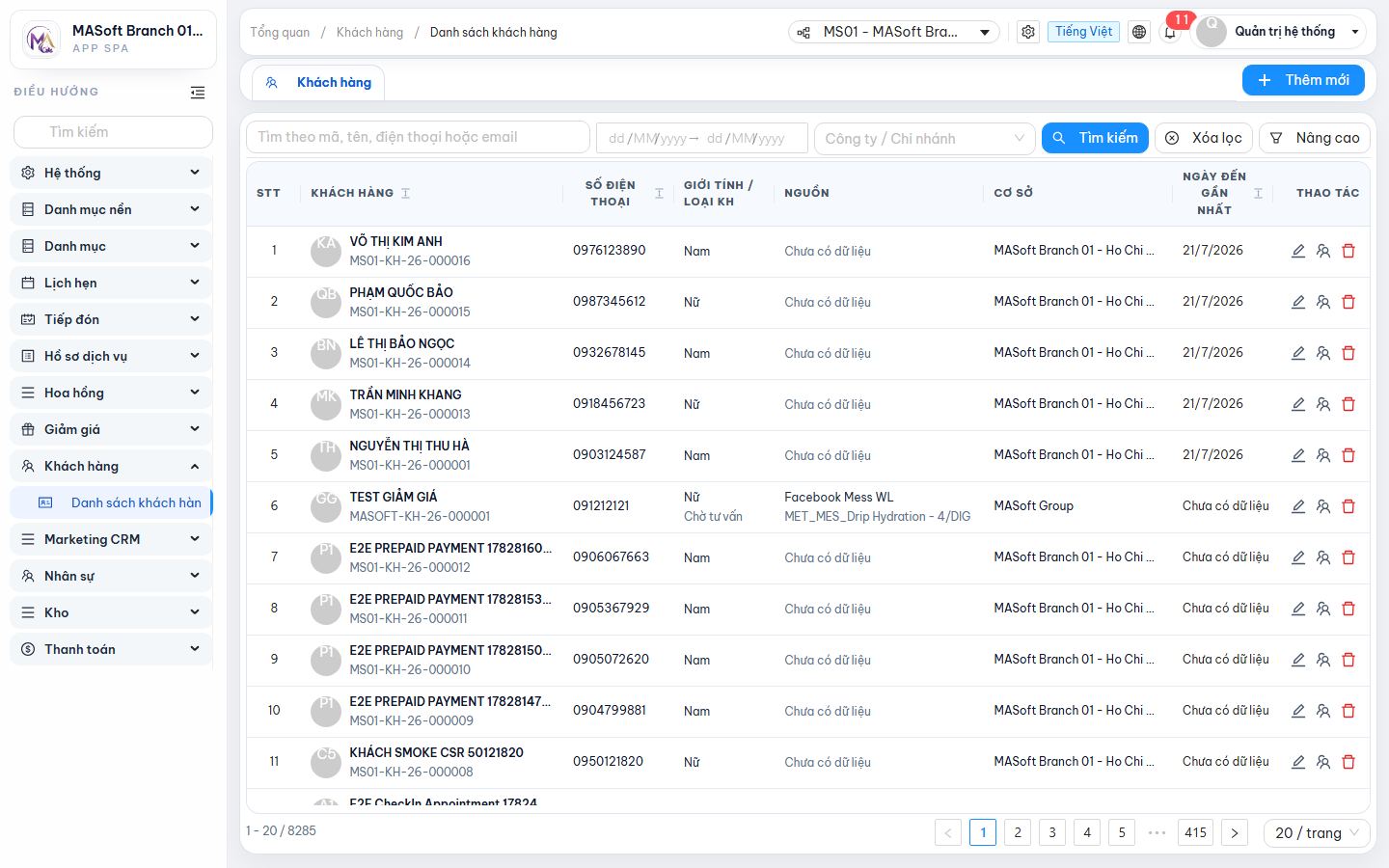Click the sidebar Tìm kiếm field

113,132
